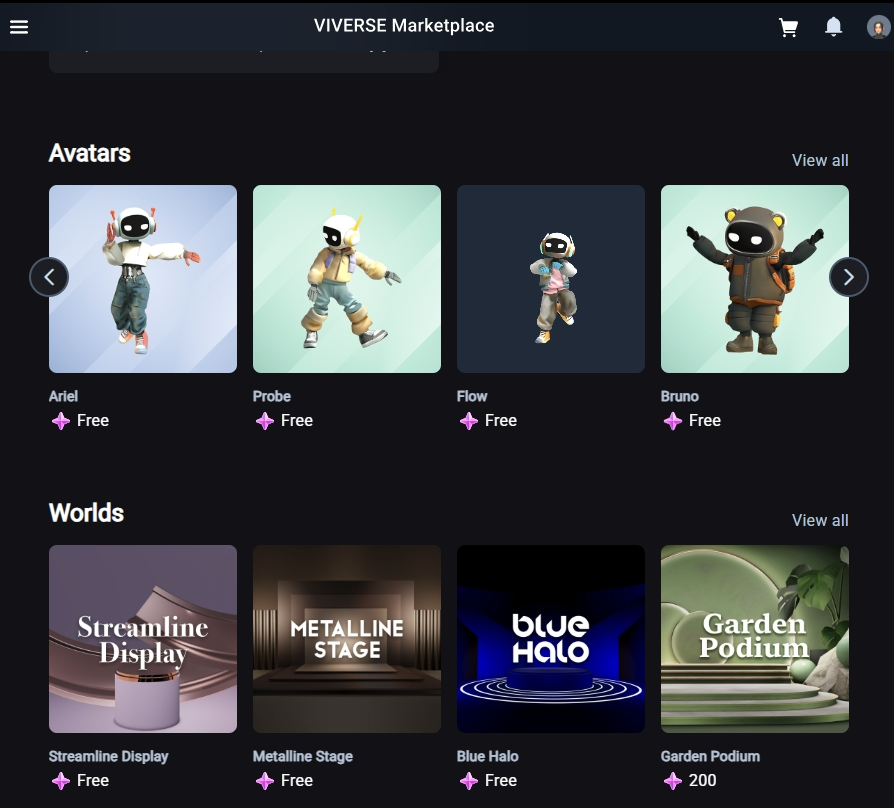This screenshot has width=894, height=808.
Task: Click the VIVERSE Marketplace header title
Action: [404, 26]
